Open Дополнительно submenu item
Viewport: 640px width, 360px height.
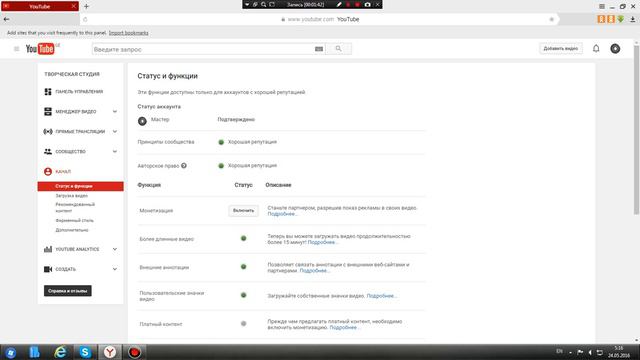(x=72, y=230)
